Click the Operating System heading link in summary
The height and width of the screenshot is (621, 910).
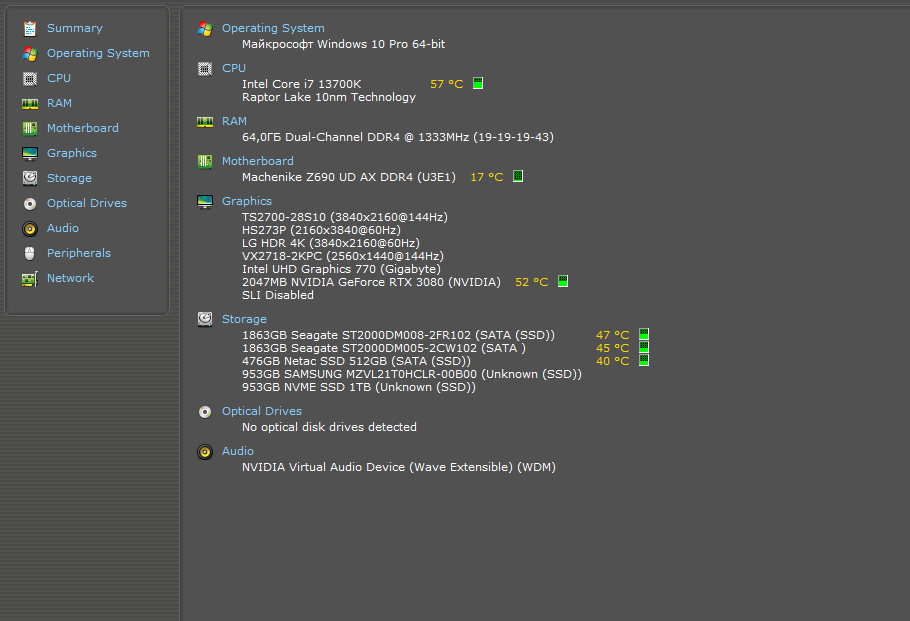(273, 28)
